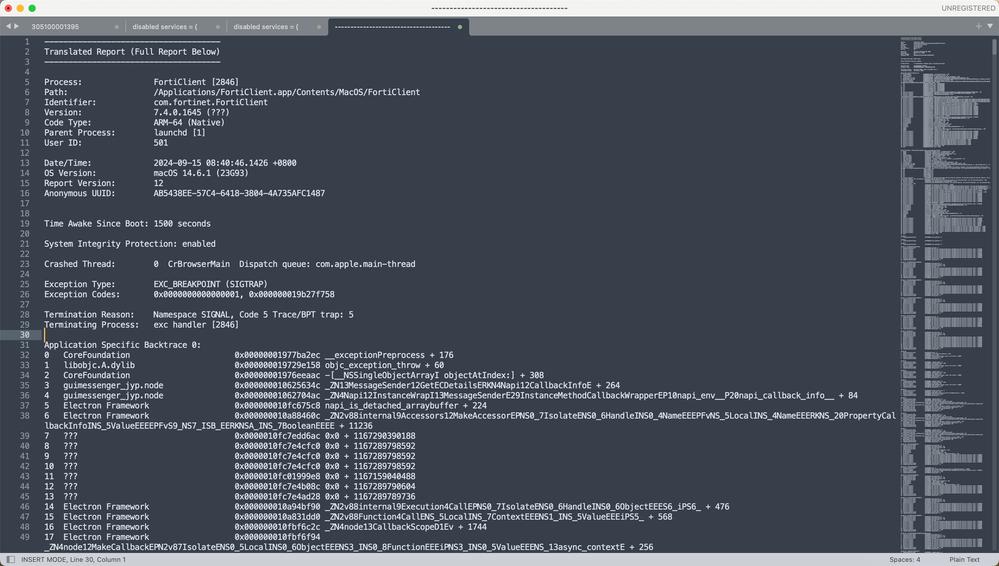The image size is (999, 566).
Task: Switch to disabled services tab beside 305100001395 tab
Action: 164,27
